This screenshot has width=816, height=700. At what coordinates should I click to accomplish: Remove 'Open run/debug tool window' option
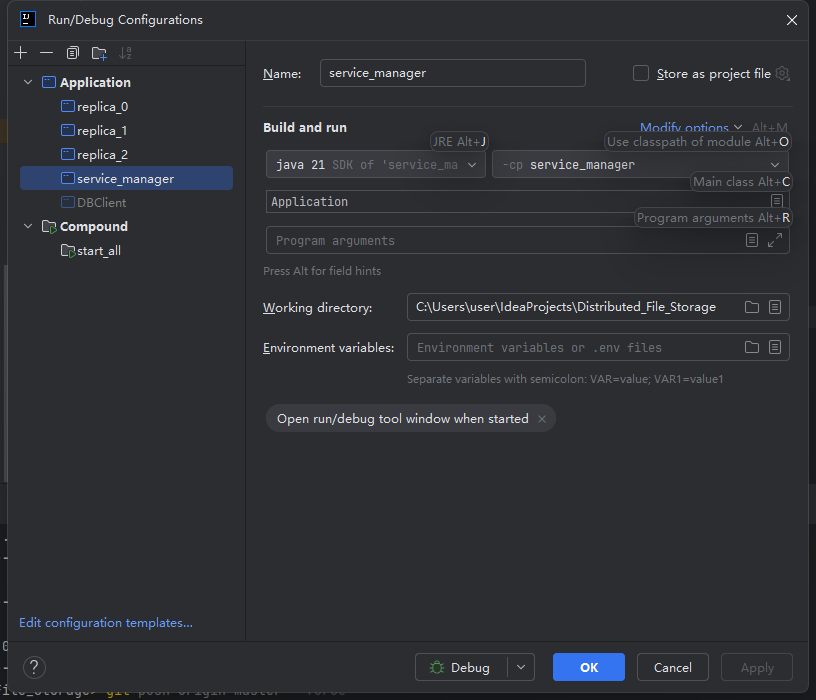click(542, 419)
